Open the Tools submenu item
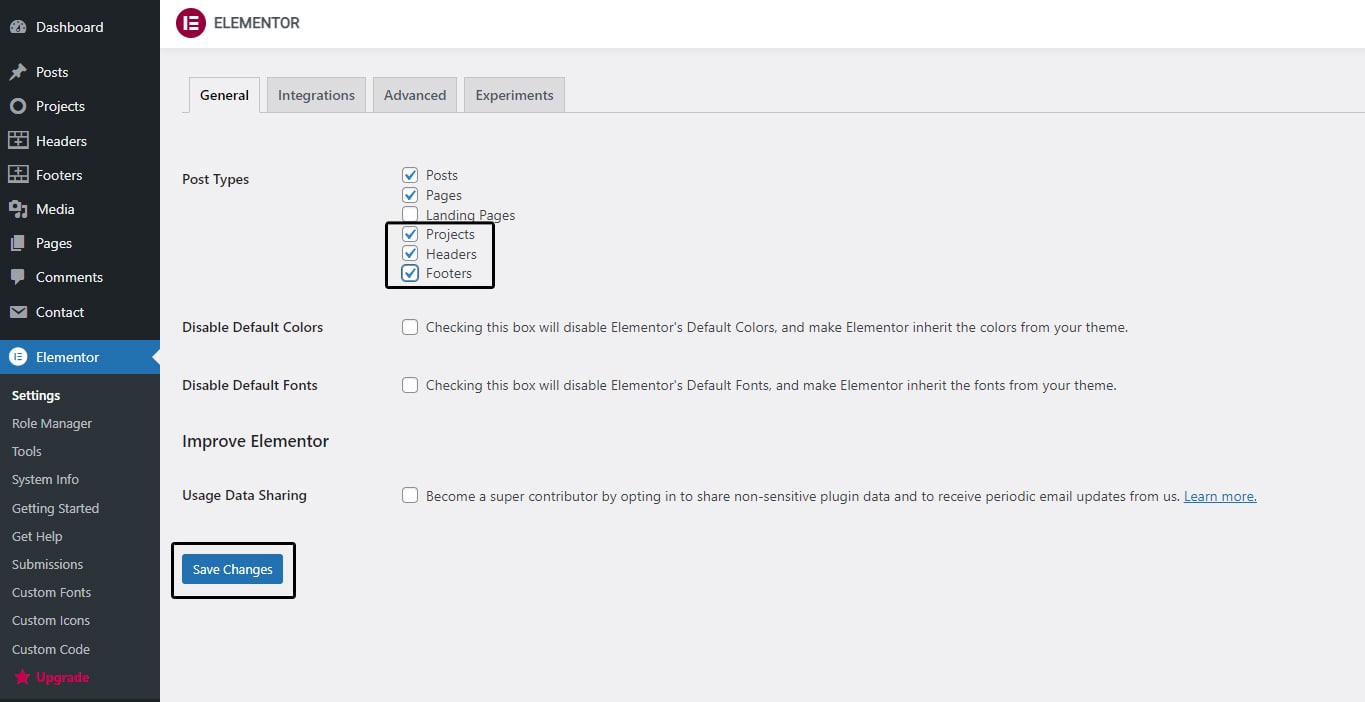Image resolution: width=1365 pixels, height=702 pixels. click(x=27, y=451)
